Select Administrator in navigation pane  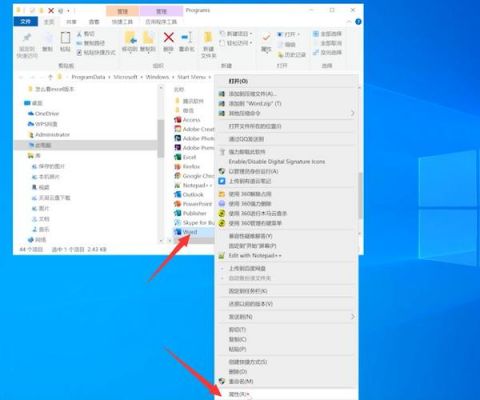49,135
